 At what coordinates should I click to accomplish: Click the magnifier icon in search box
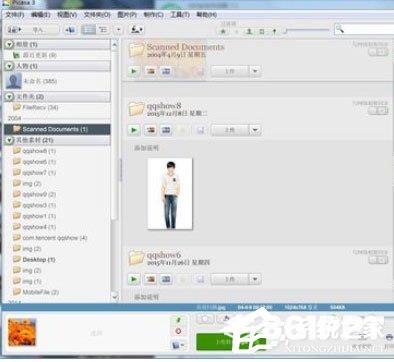pyautogui.click(x=339, y=29)
